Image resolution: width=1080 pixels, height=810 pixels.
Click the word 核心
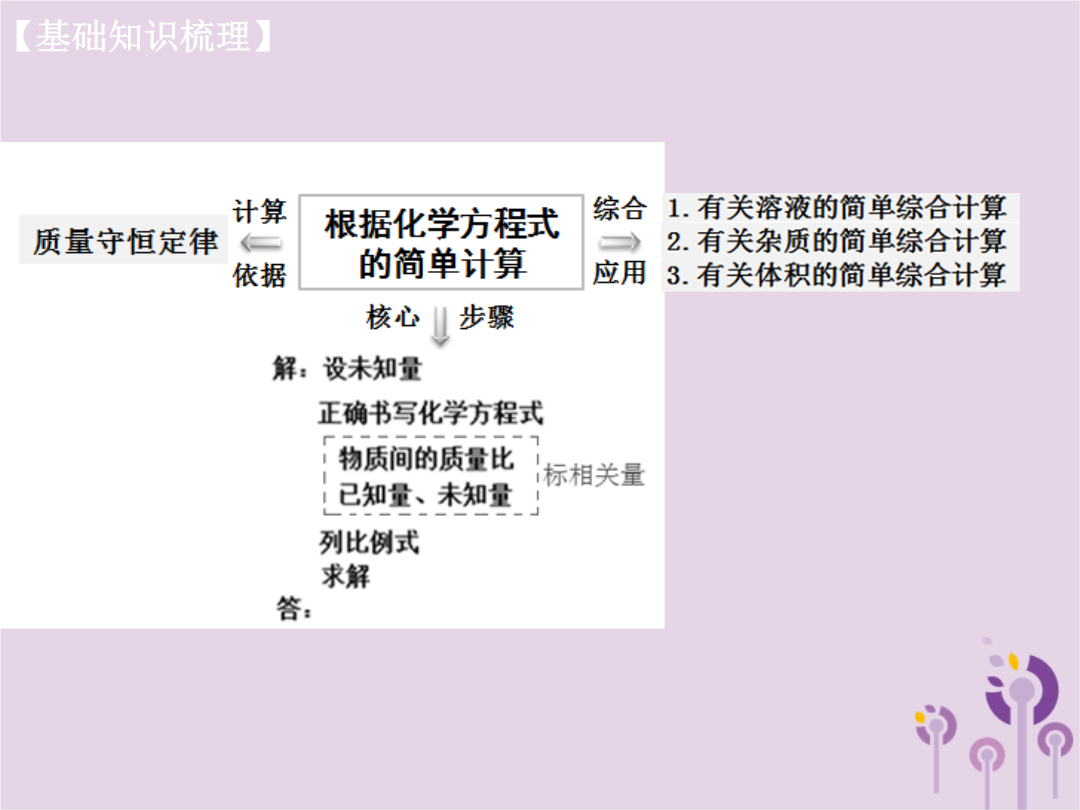[x=393, y=318]
